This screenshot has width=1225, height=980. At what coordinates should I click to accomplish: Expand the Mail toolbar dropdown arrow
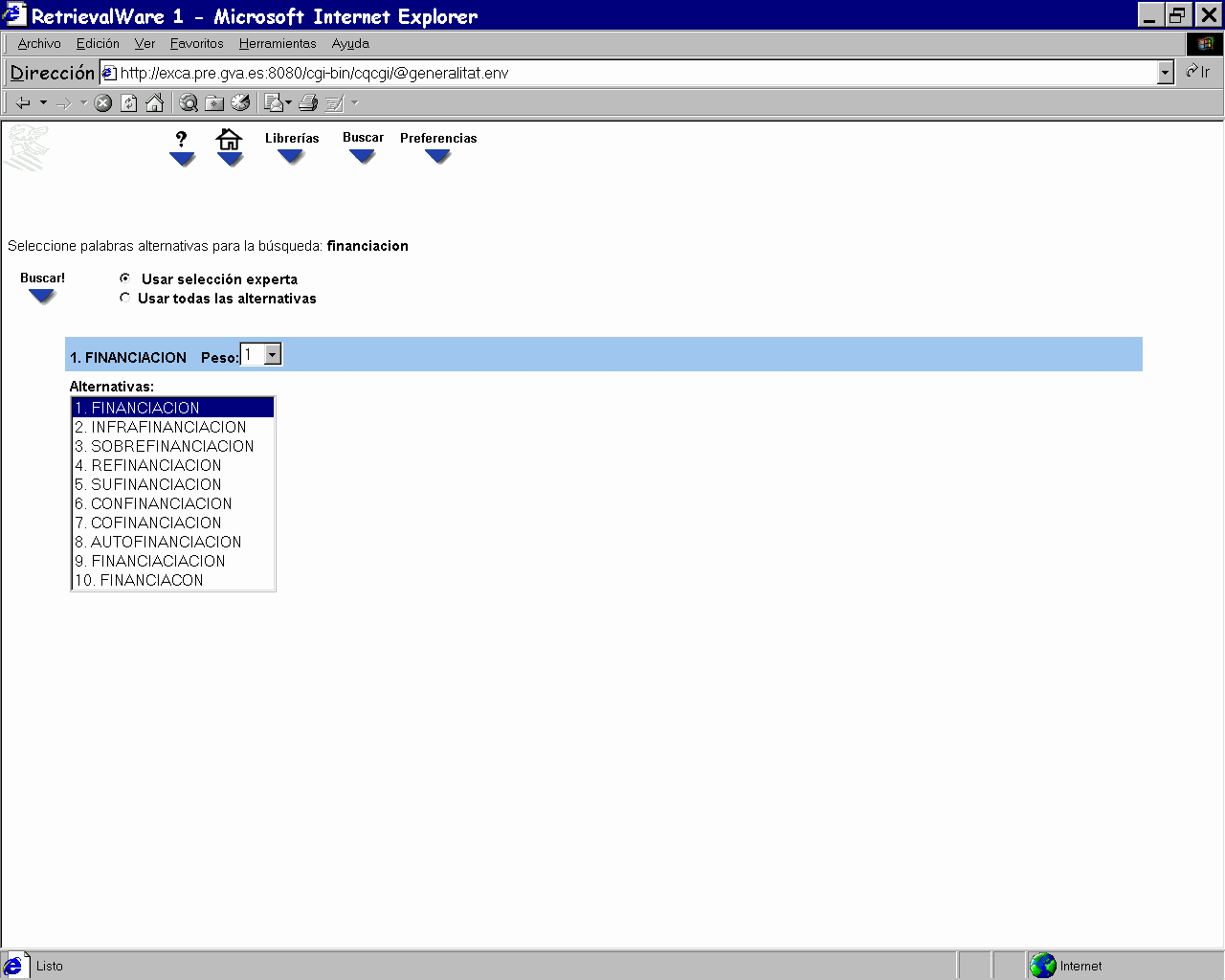pyautogui.click(x=288, y=103)
